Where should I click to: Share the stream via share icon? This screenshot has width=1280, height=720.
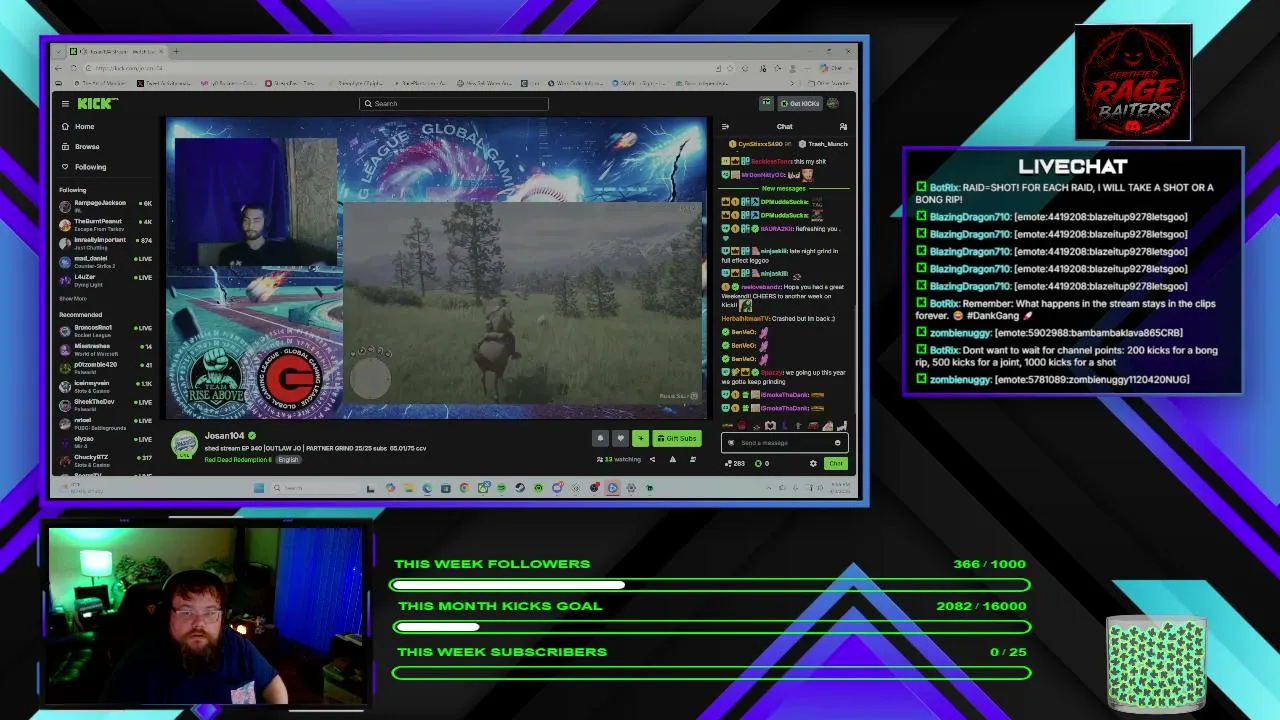(x=652, y=460)
